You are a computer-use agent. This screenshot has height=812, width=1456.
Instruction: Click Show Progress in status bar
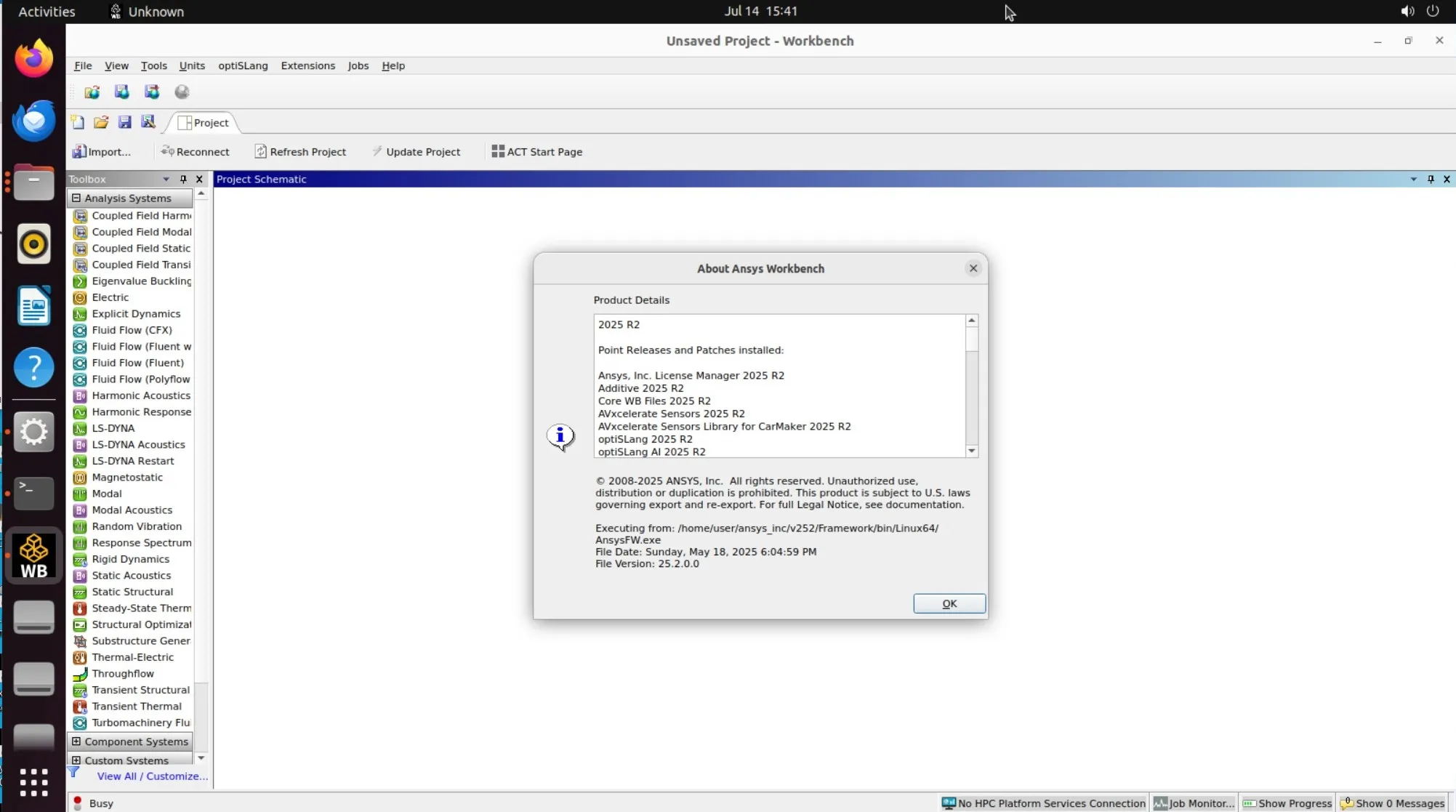point(1287,803)
